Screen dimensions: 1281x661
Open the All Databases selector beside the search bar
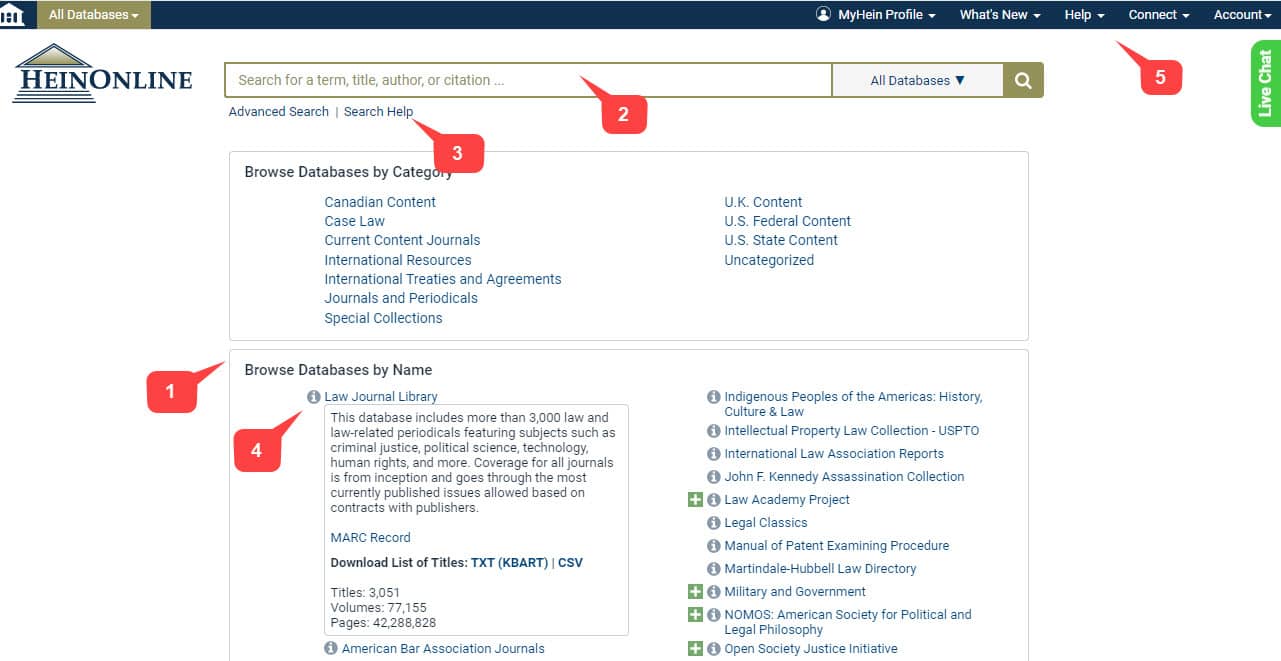click(x=917, y=79)
